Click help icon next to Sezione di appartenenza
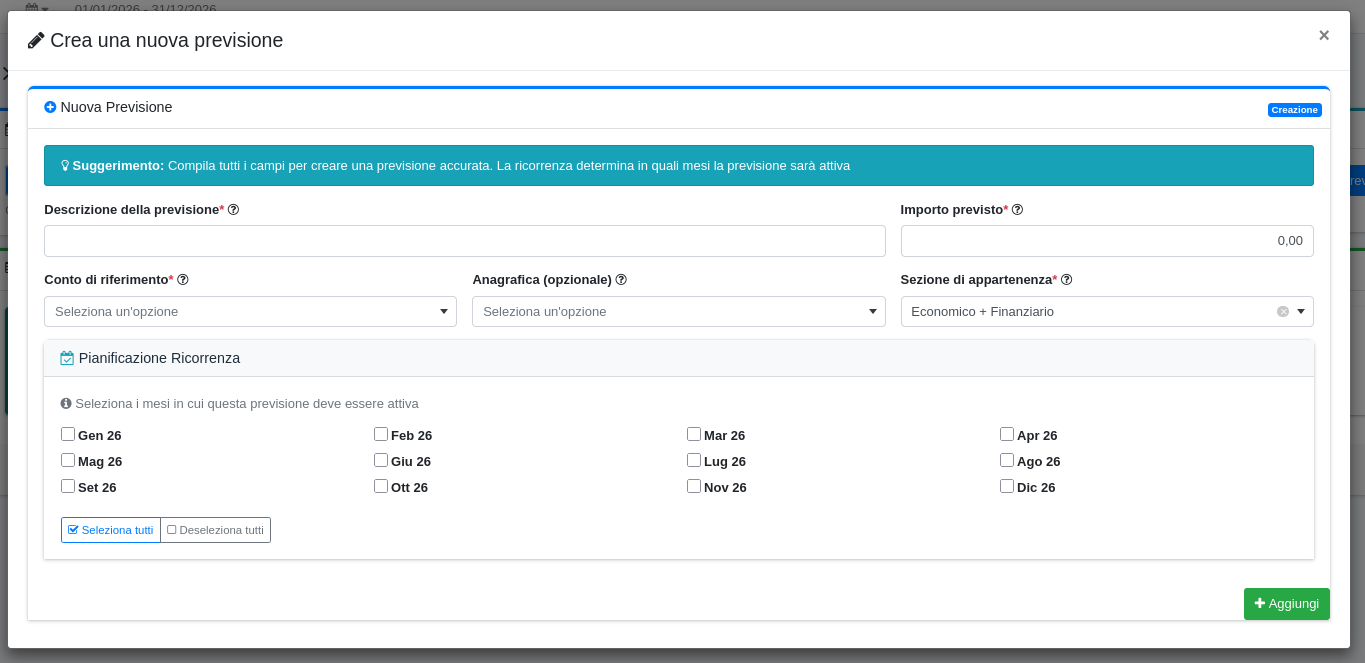This screenshot has width=1365, height=663. click(x=1066, y=280)
